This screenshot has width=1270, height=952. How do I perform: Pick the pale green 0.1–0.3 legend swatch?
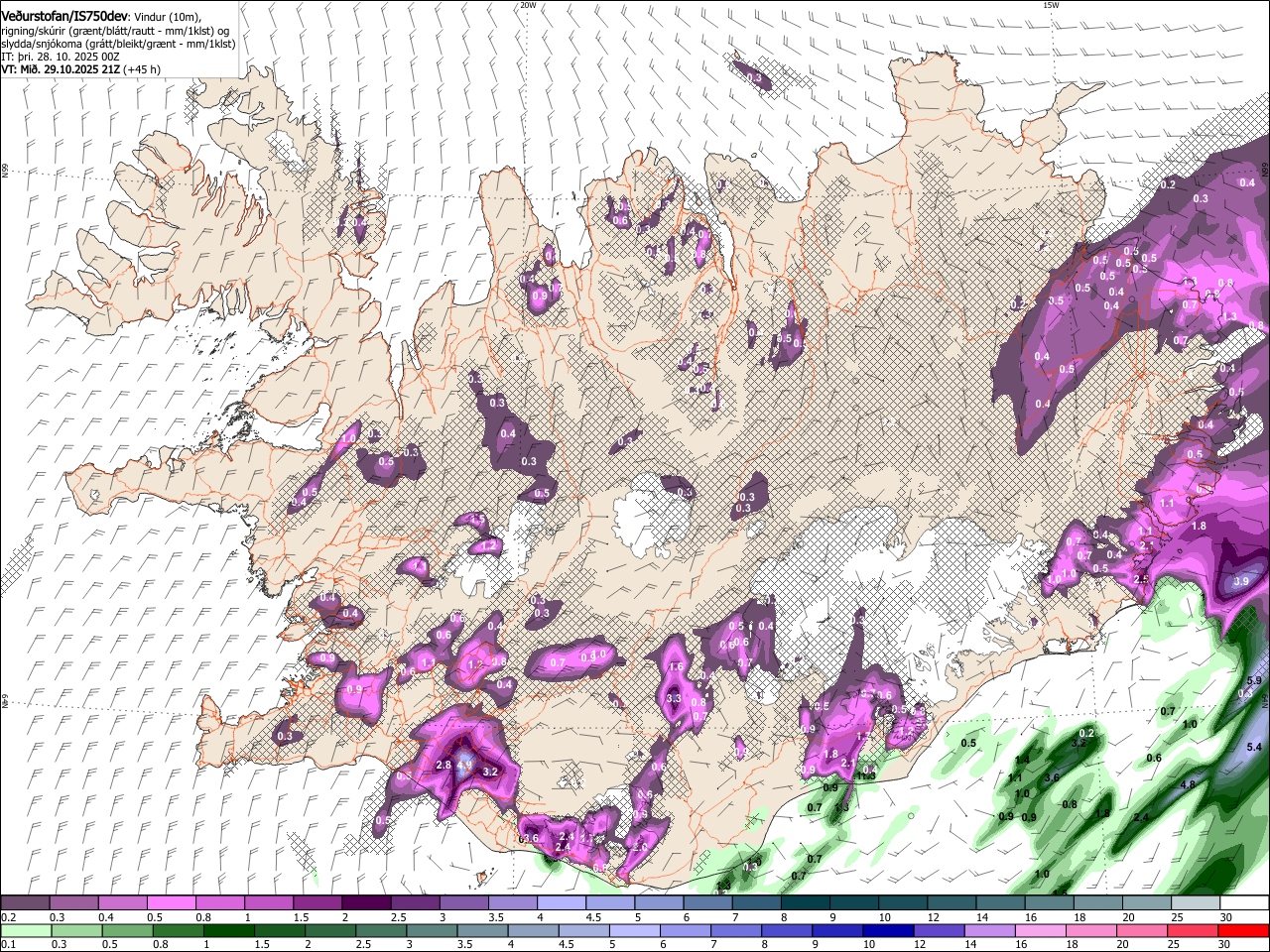point(27,930)
